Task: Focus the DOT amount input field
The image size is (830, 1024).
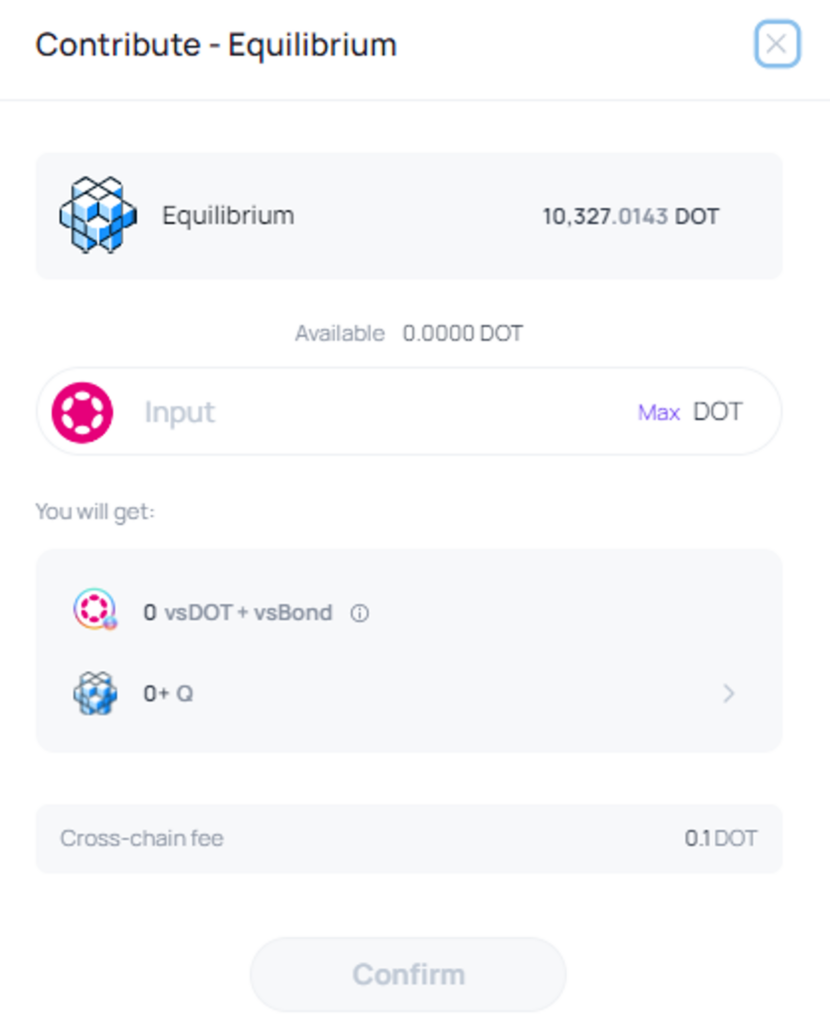Action: coord(385,412)
